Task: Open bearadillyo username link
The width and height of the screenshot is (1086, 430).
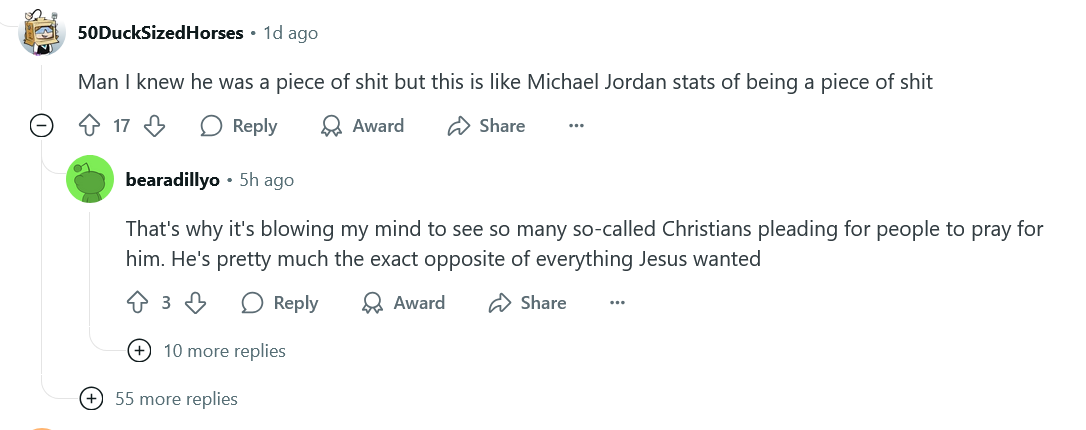Action: (173, 180)
